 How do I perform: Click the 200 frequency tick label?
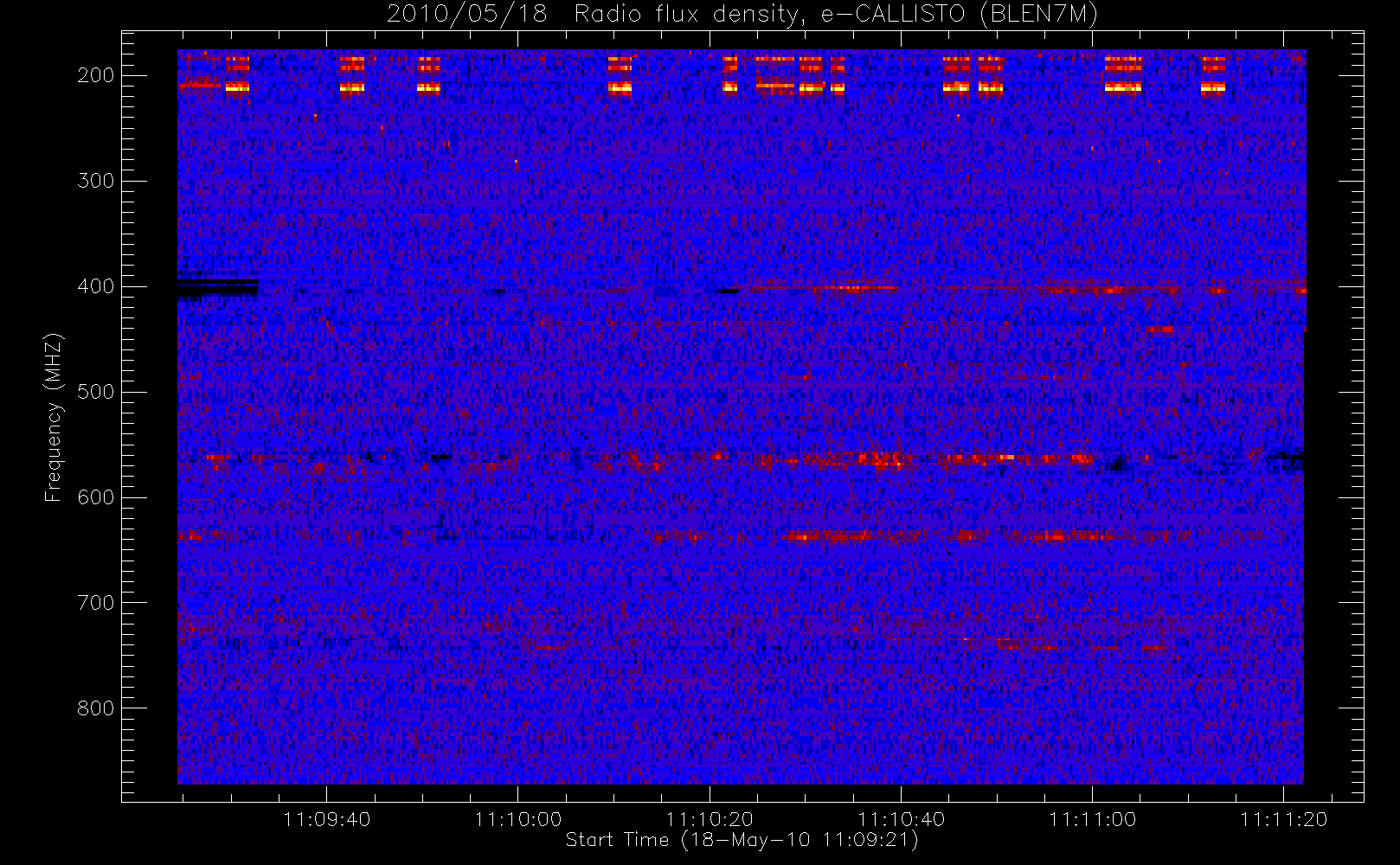[x=96, y=75]
